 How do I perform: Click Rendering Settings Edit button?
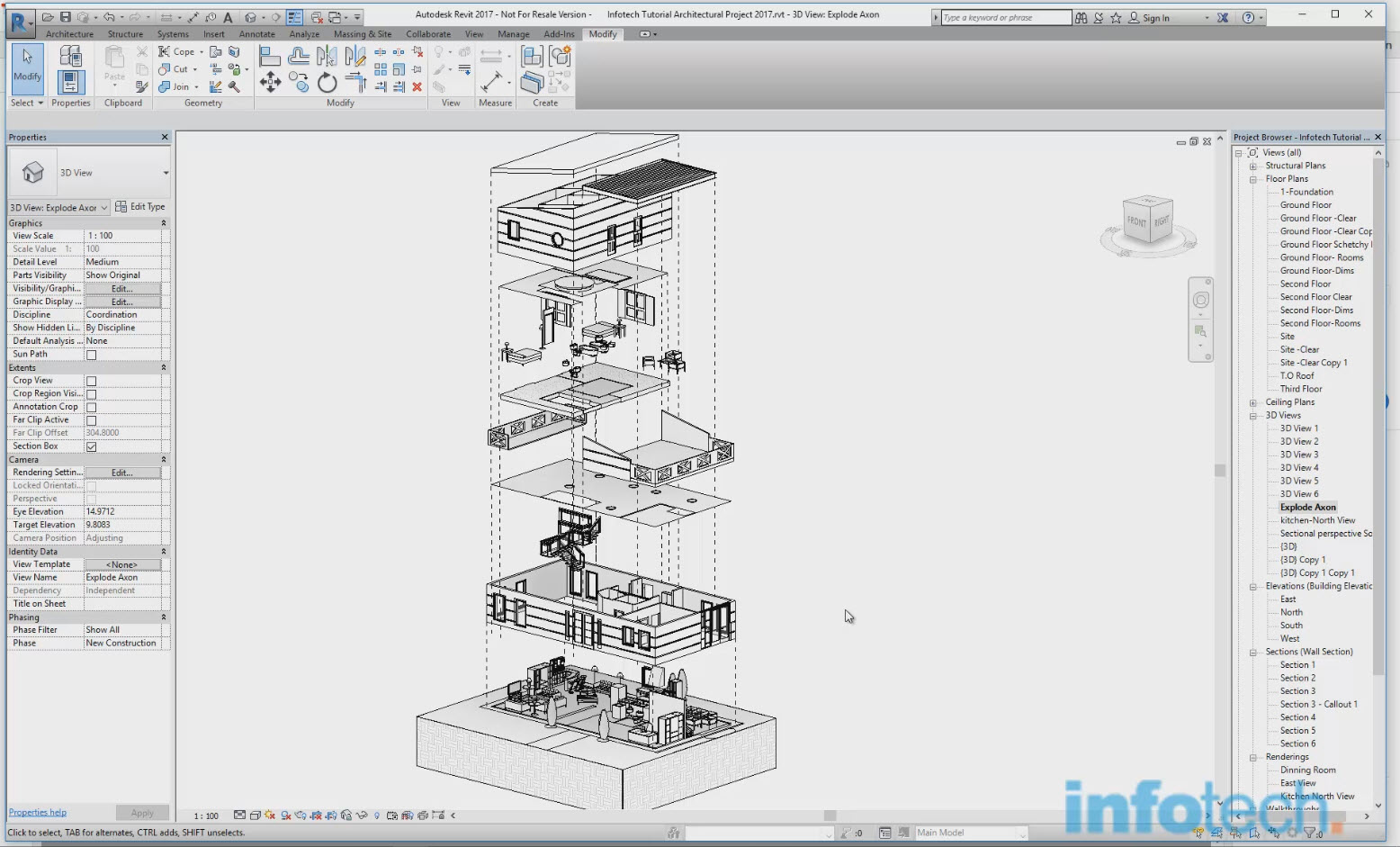click(x=122, y=473)
